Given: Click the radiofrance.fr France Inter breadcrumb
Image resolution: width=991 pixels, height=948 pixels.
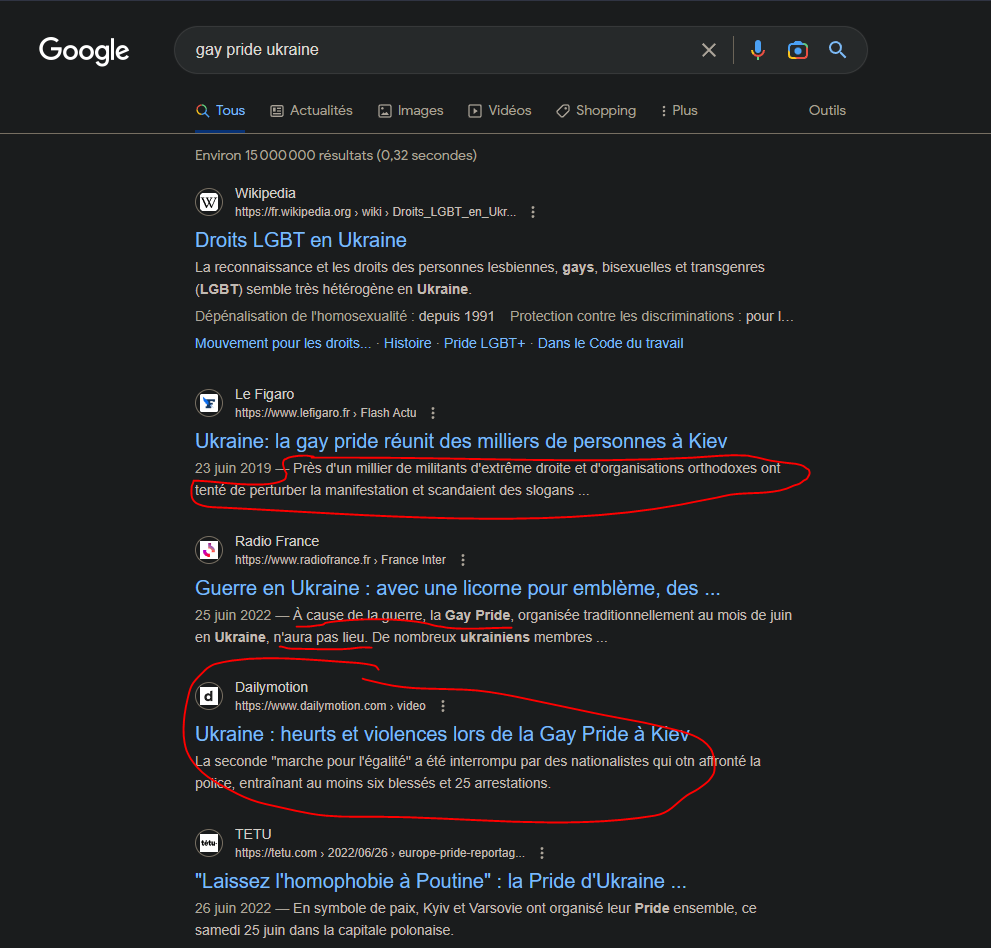Looking at the screenshot, I should 340,560.
